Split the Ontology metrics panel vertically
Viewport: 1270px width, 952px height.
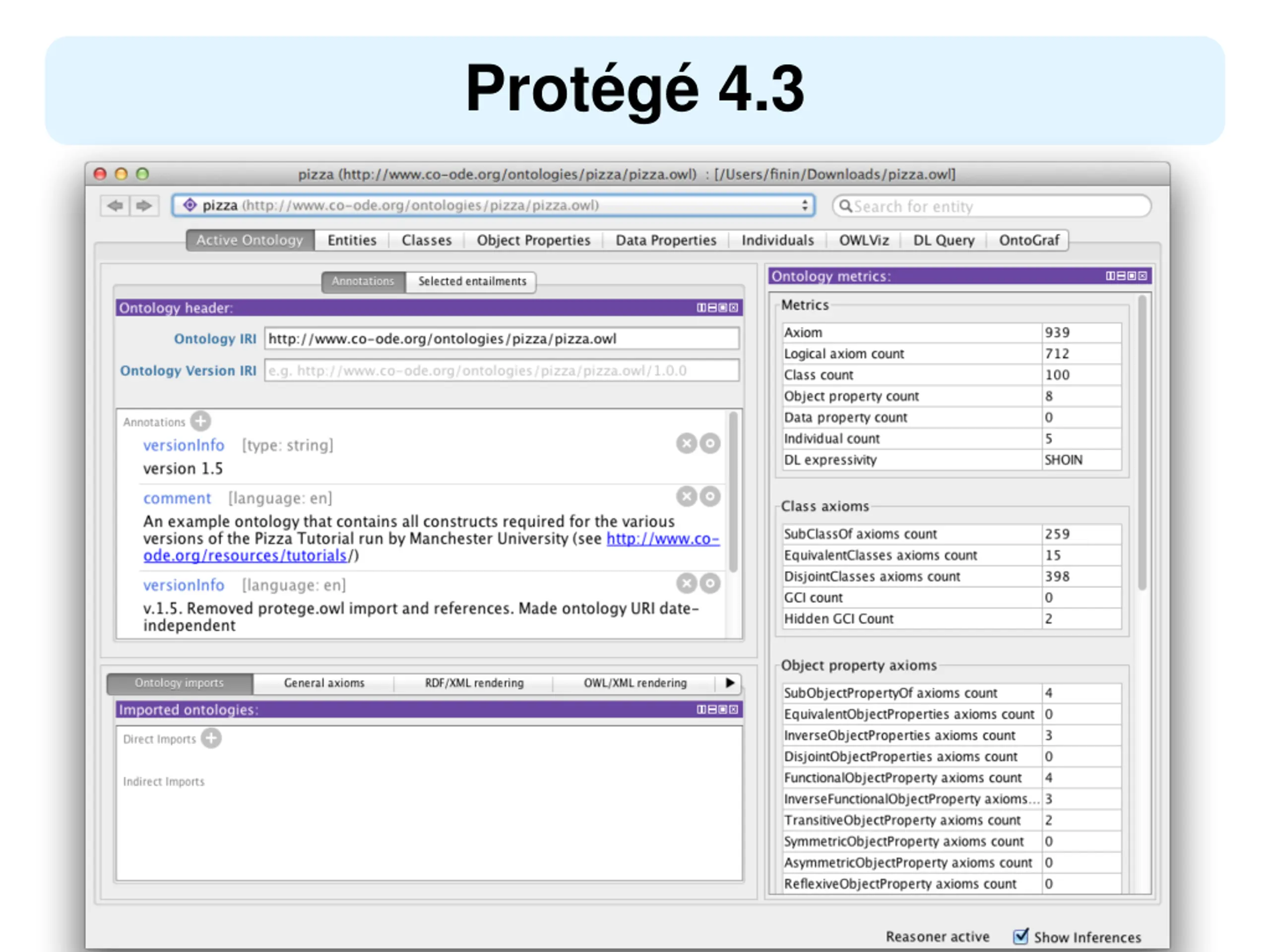(x=1110, y=276)
